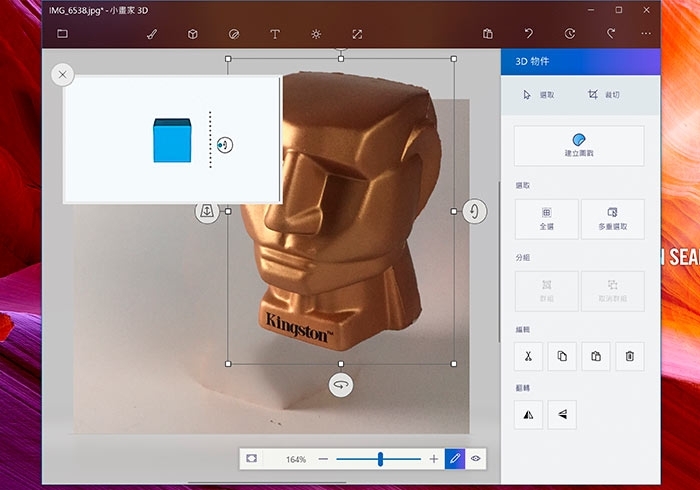
Task: Open the 3D objects tool
Action: pos(193,34)
